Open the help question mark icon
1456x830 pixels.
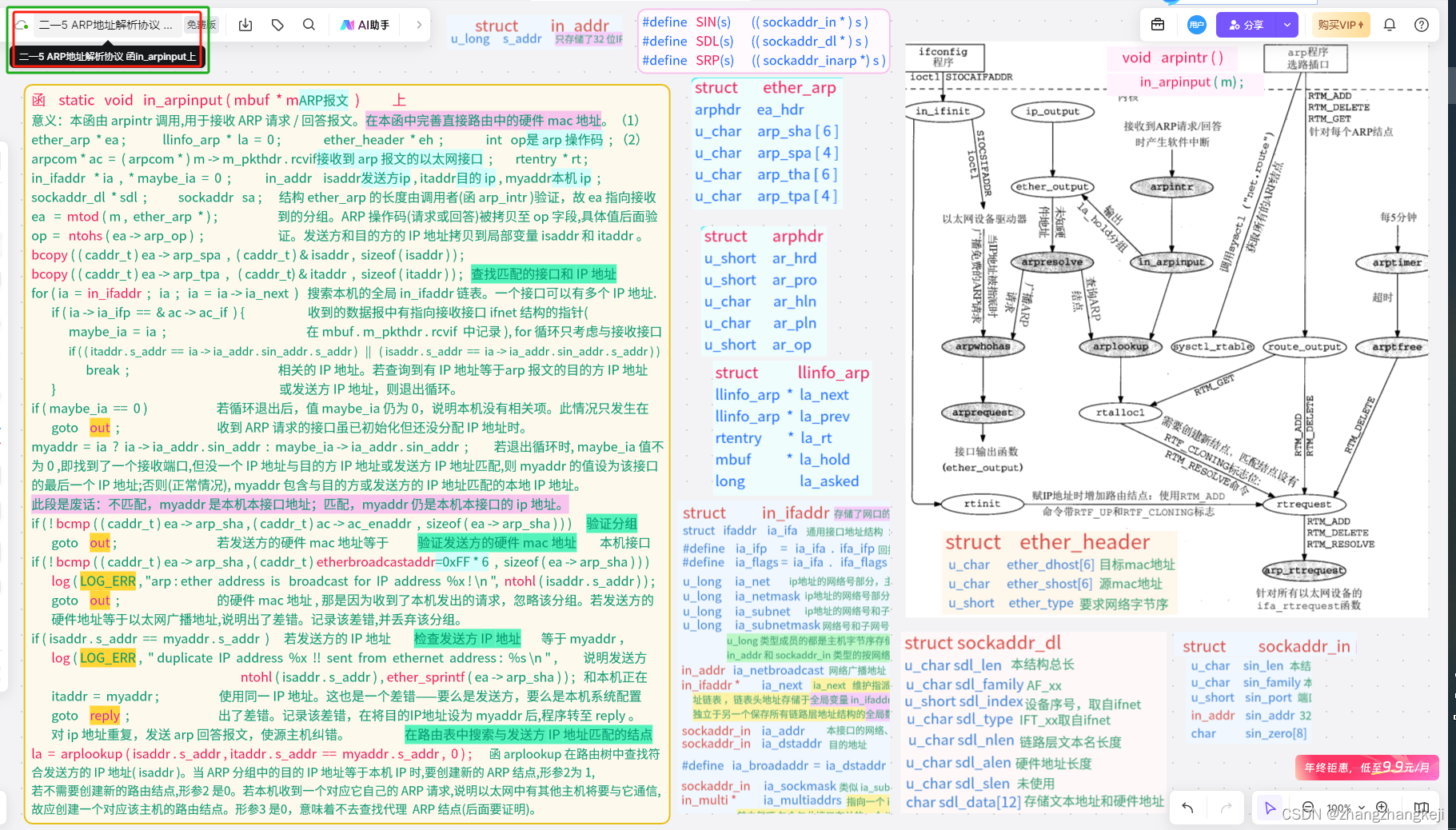click(x=1422, y=25)
